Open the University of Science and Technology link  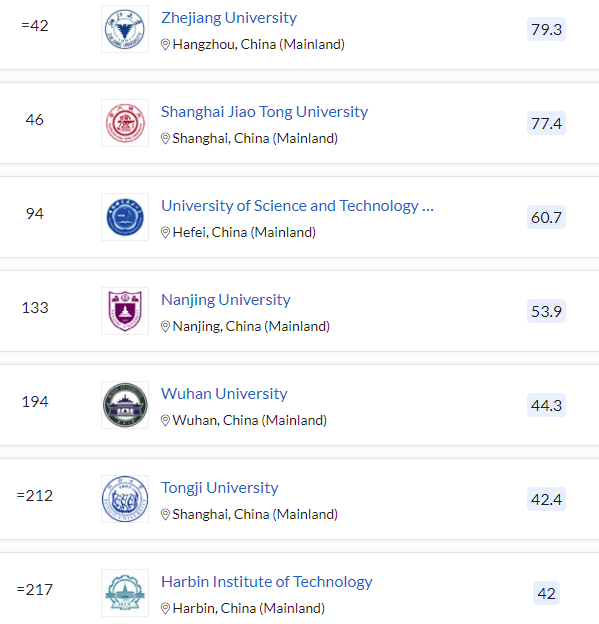coord(297,206)
